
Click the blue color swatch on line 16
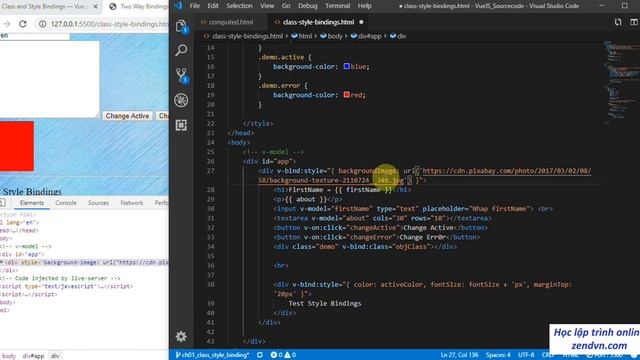347,66
